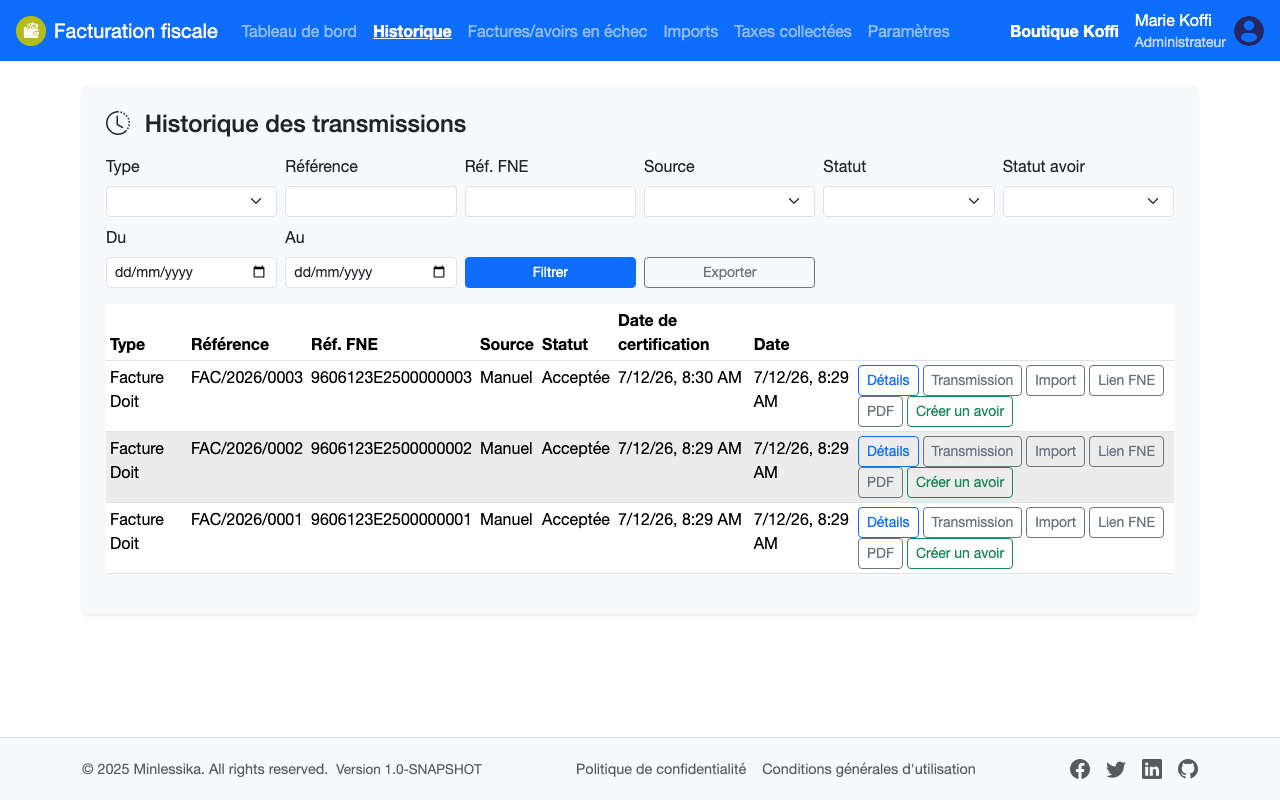The height and width of the screenshot is (800, 1280).
Task: Click Transmission for FAC/2026/0001
Action: tap(972, 522)
